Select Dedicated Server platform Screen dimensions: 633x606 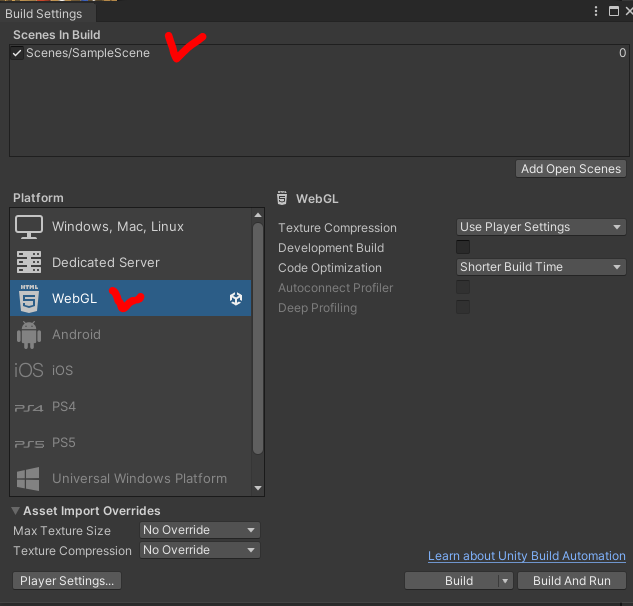point(130,262)
